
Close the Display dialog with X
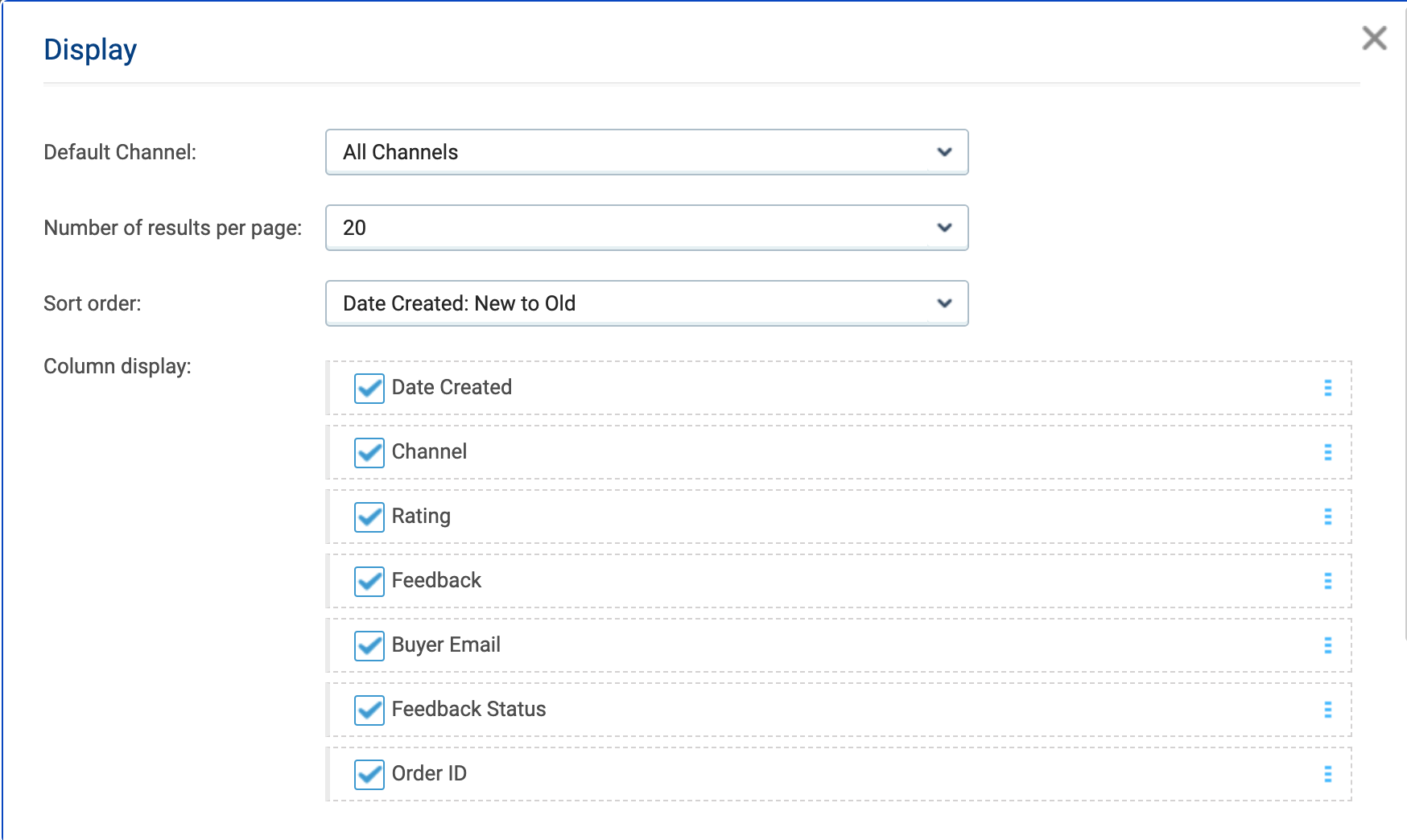pyautogui.click(x=1374, y=38)
